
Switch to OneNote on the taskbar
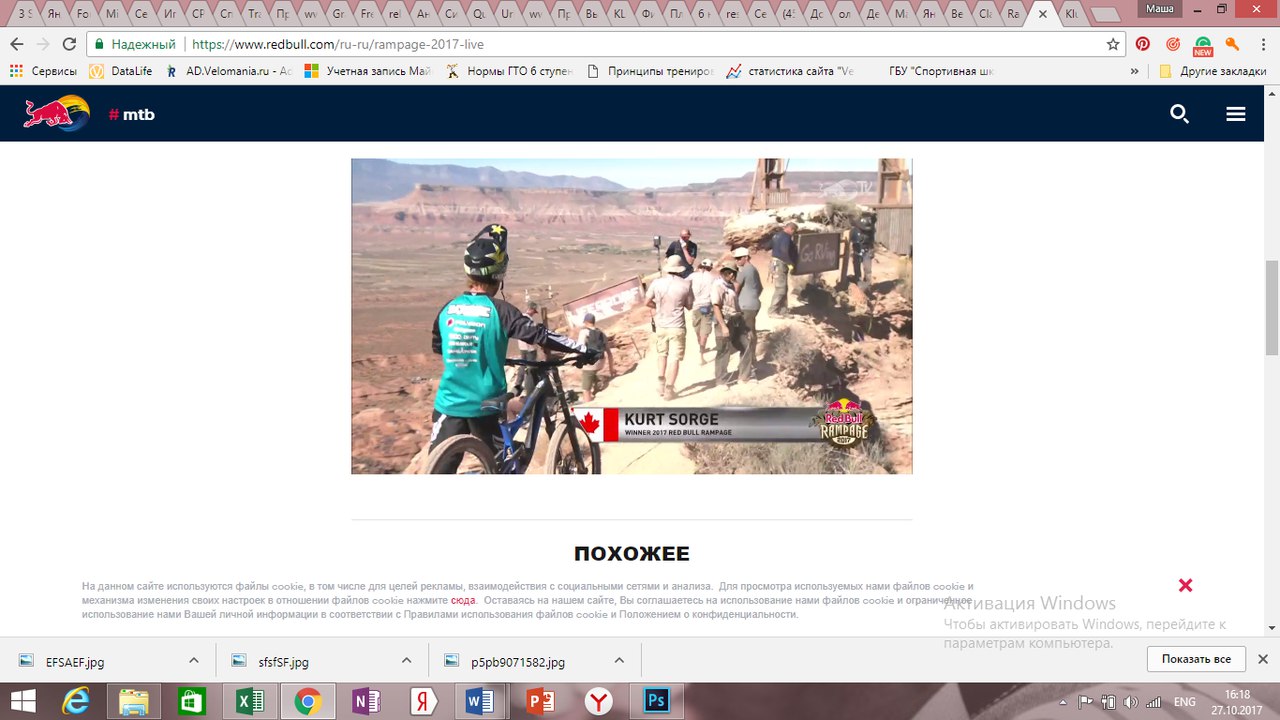tap(365, 701)
